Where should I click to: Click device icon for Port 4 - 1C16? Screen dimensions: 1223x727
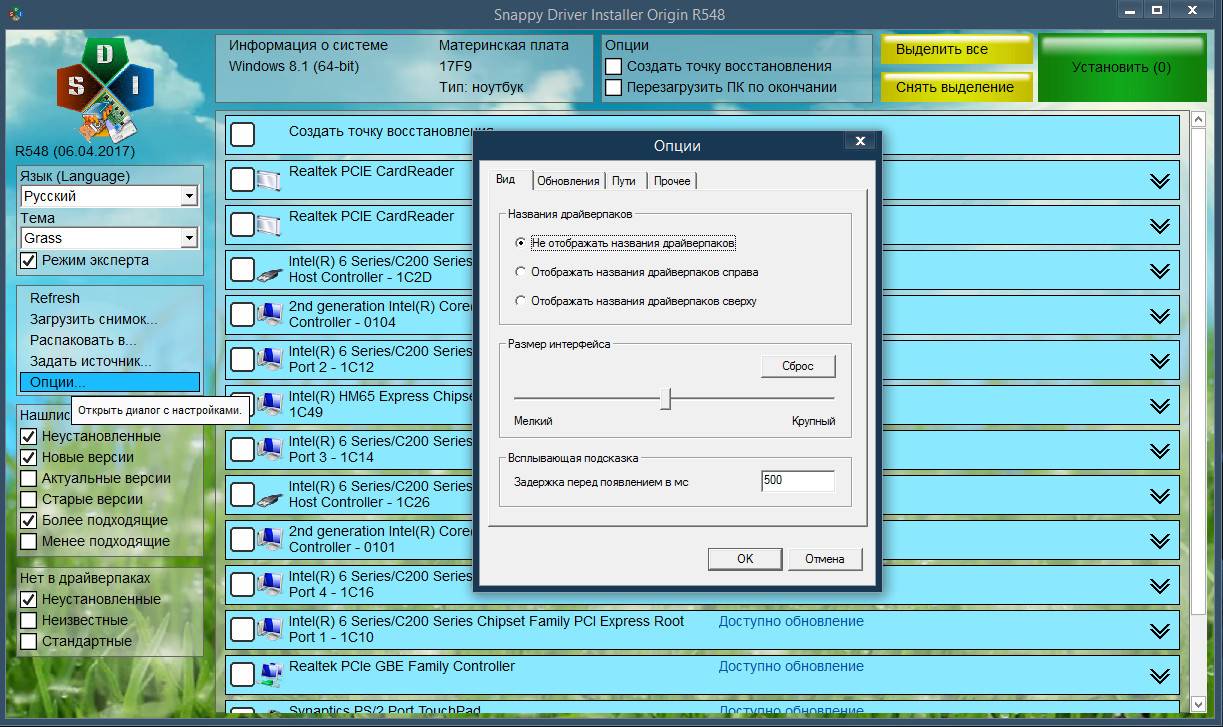pyautogui.click(x=270, y=585)
